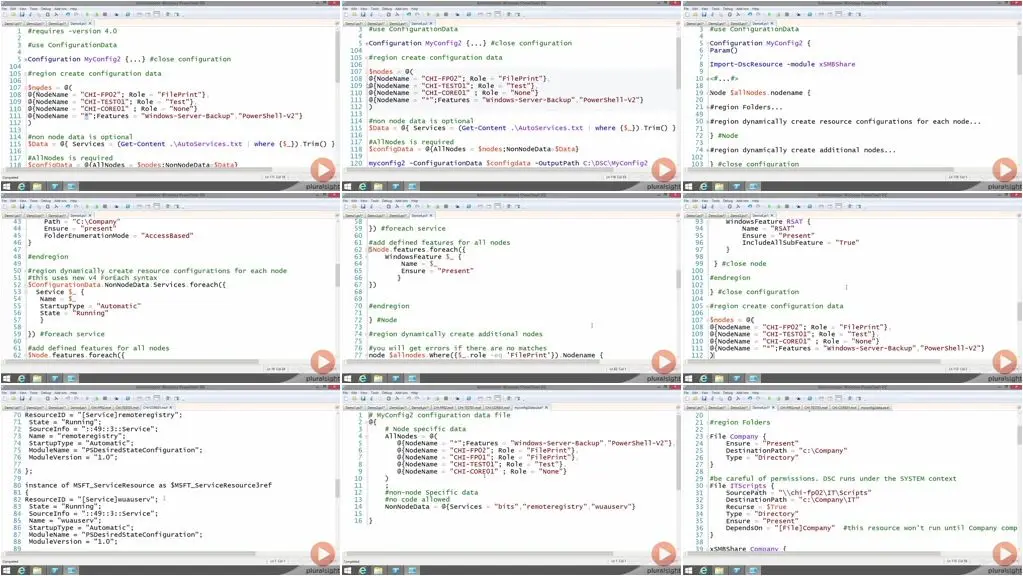Expand the collapsed '#region Folders...' line

pyautogui.click(x=706, y=107)
